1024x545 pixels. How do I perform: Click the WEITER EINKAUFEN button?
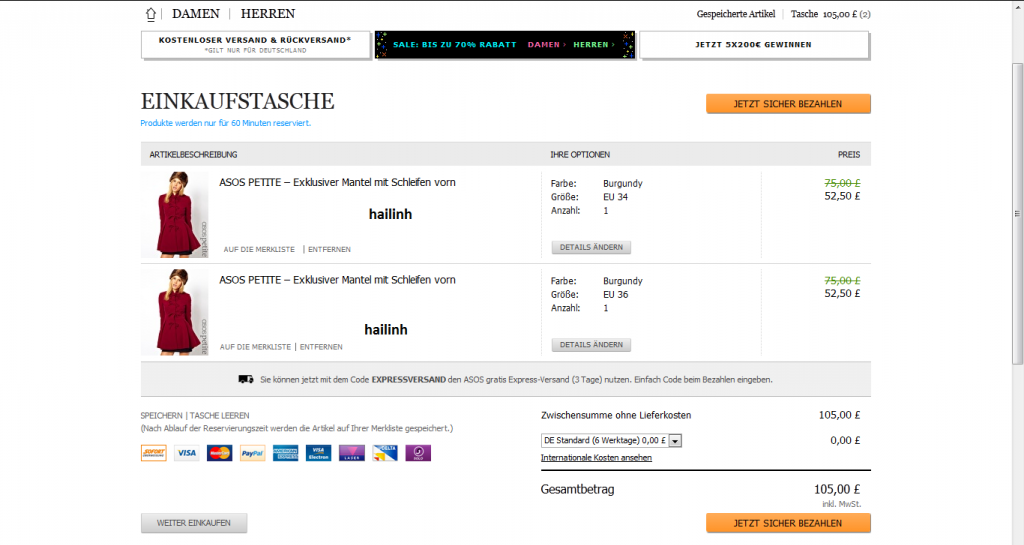tap(194, 523)
